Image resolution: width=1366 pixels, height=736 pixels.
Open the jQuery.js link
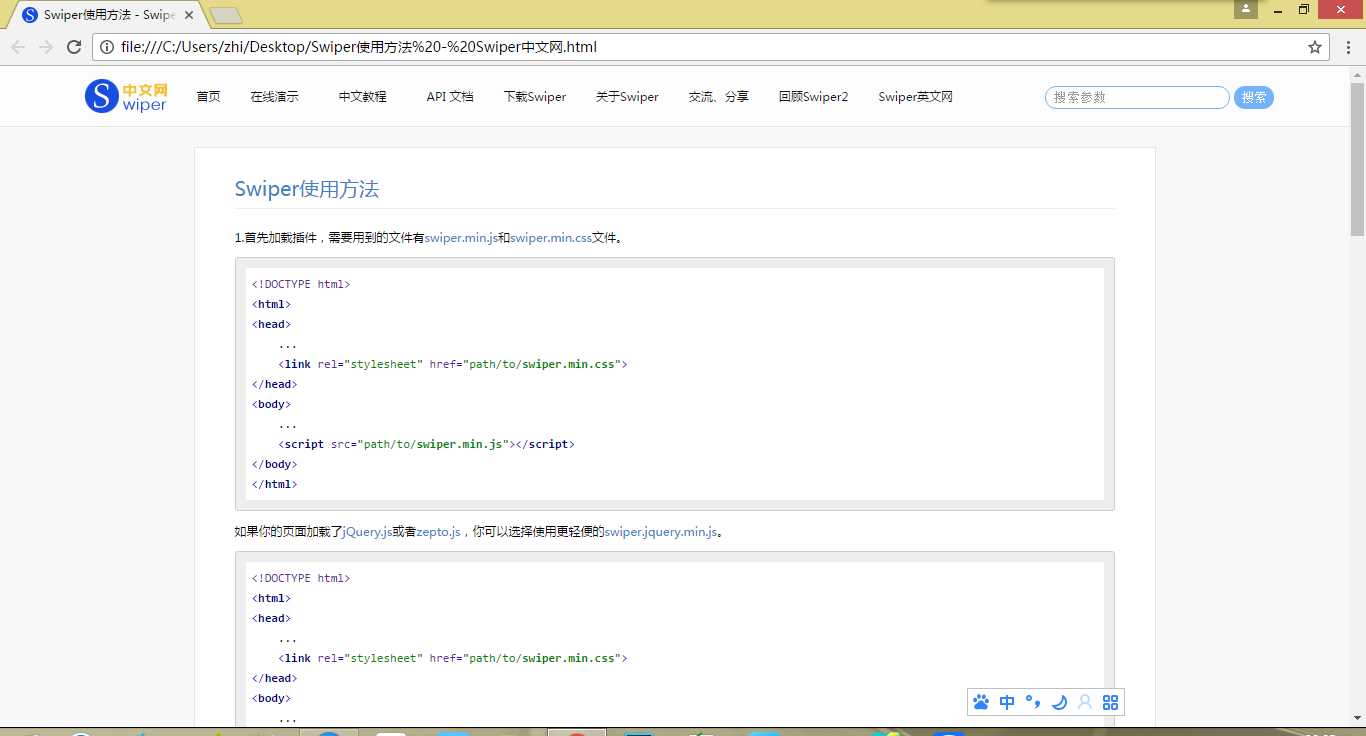coord(367,532)
